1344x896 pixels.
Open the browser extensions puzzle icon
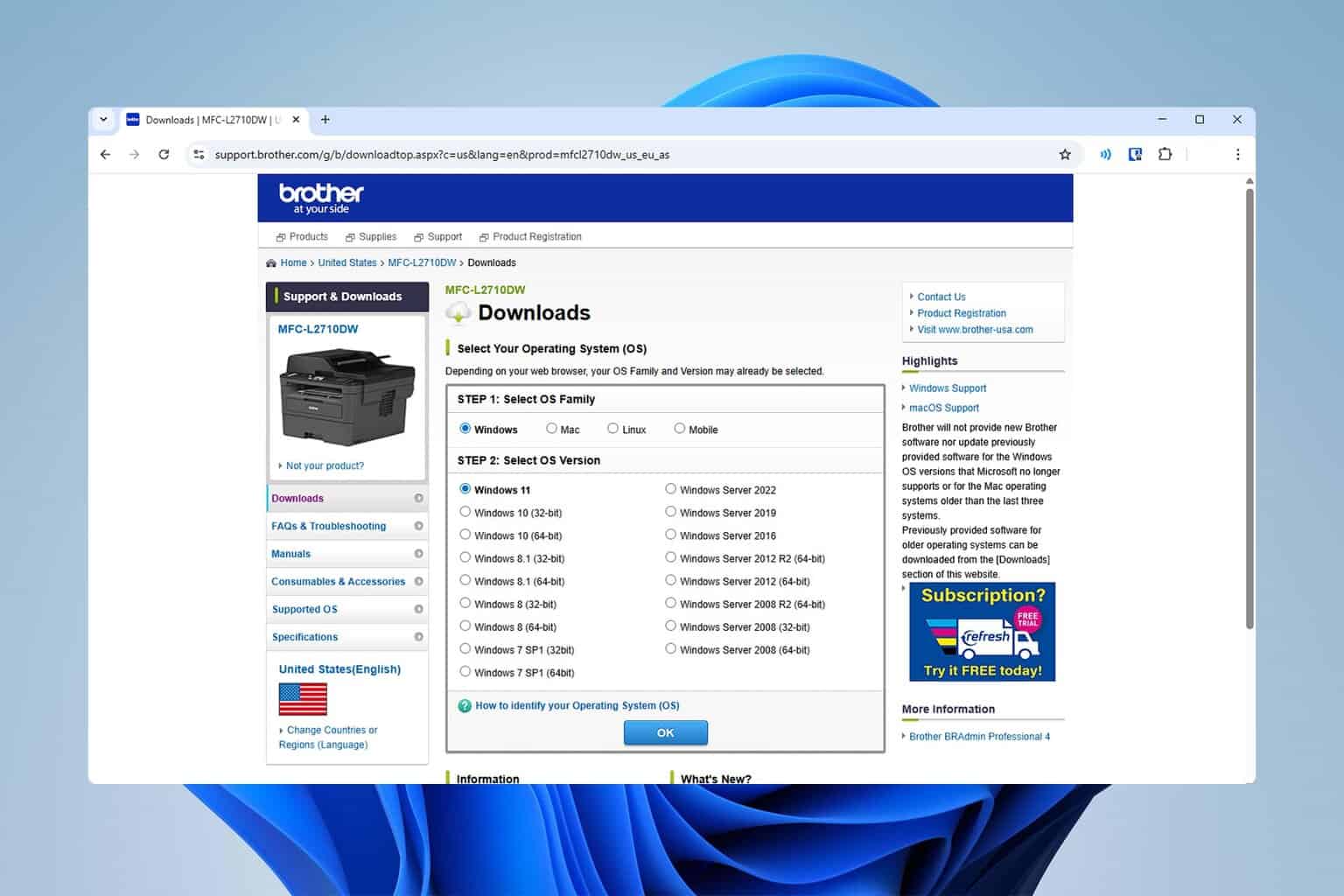point(1165,155)
